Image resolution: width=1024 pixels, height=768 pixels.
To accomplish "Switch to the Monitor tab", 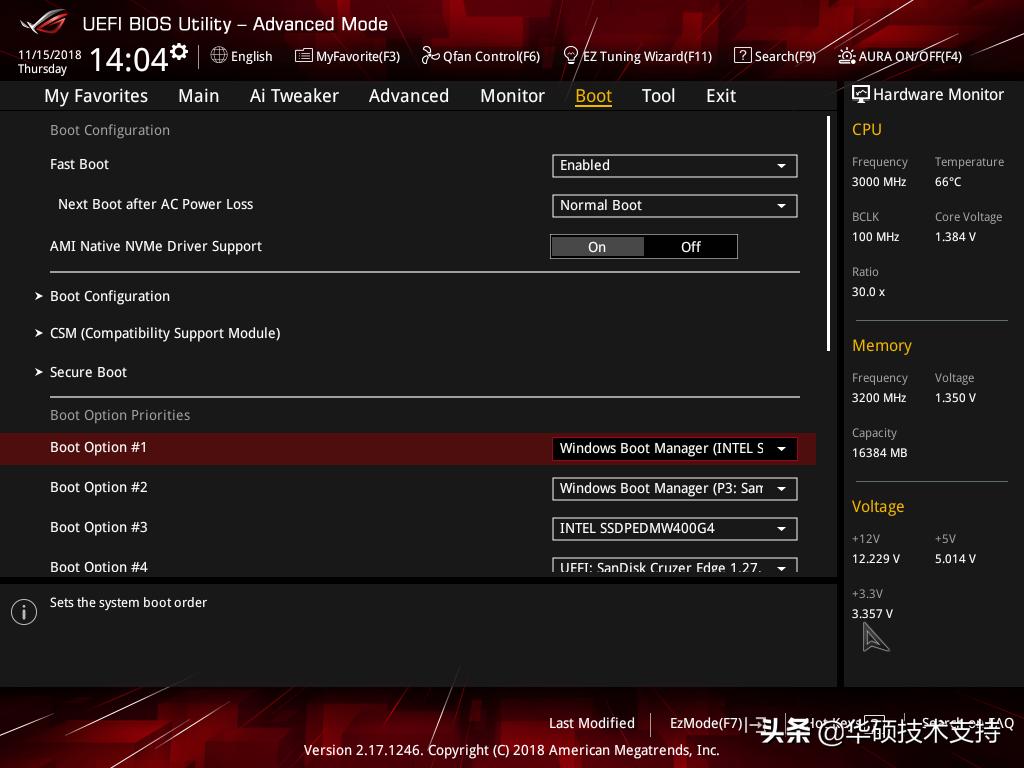I will point(512,96).
